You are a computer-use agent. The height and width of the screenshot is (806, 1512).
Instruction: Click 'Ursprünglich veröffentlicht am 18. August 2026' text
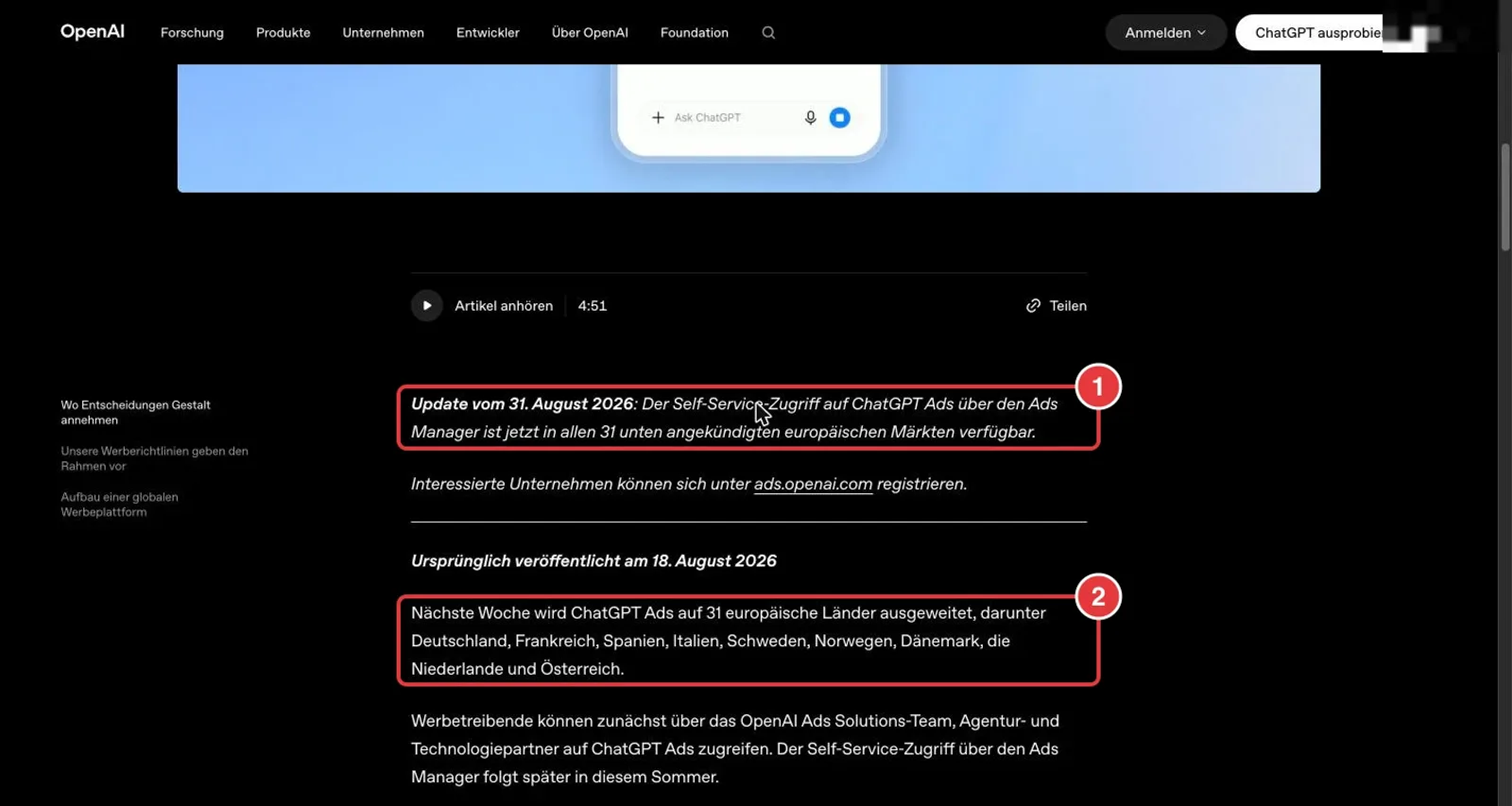coord(593,560)
